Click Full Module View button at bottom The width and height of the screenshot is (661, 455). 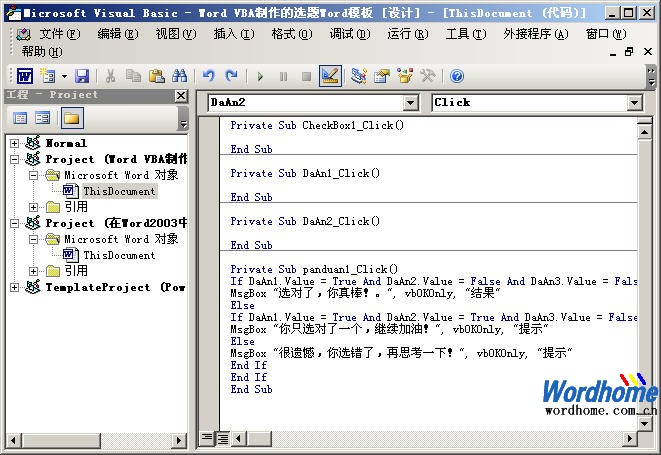[x=222, y=439]
